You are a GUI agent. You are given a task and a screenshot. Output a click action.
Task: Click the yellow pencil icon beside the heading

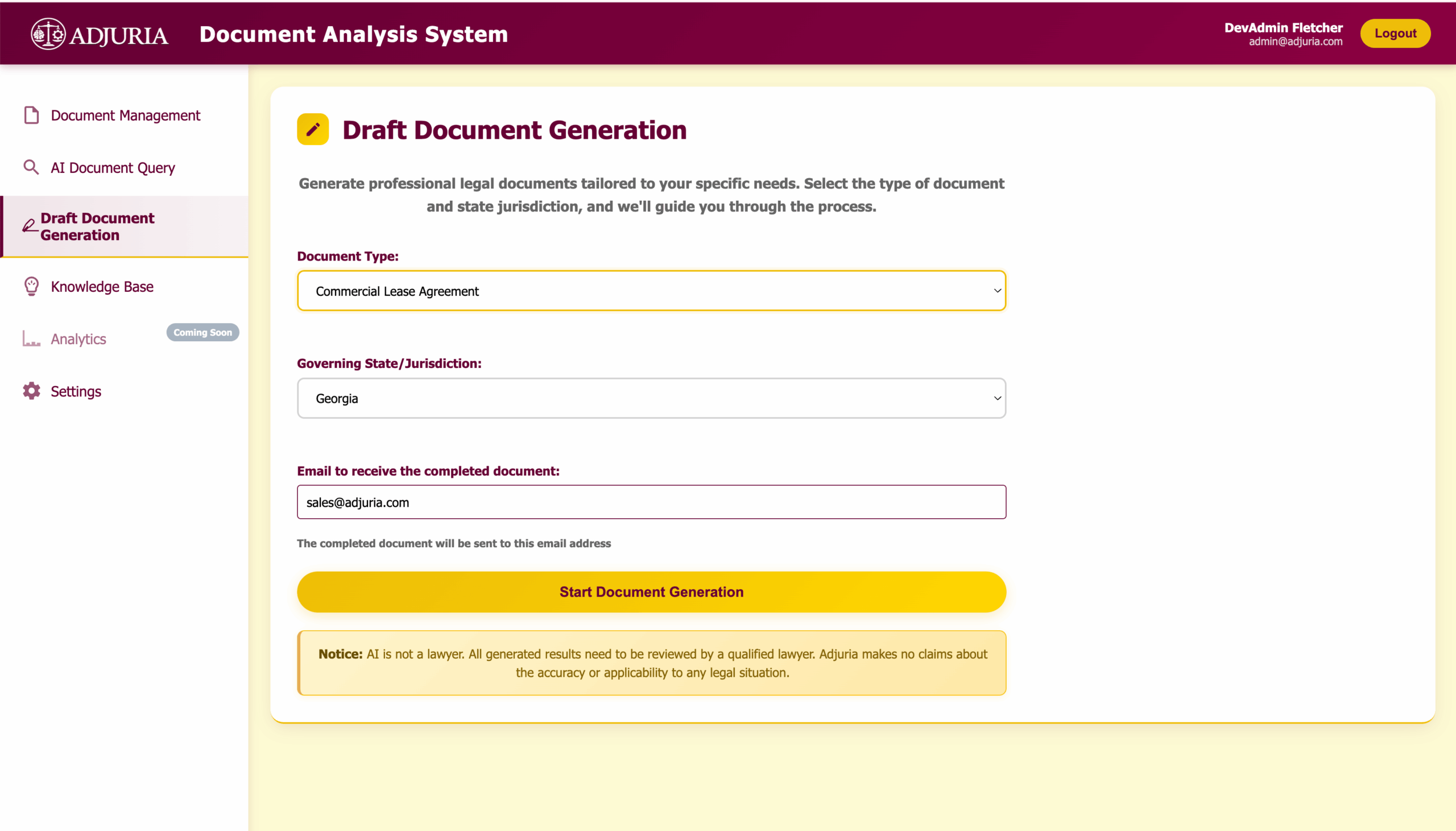pos(313,129)
